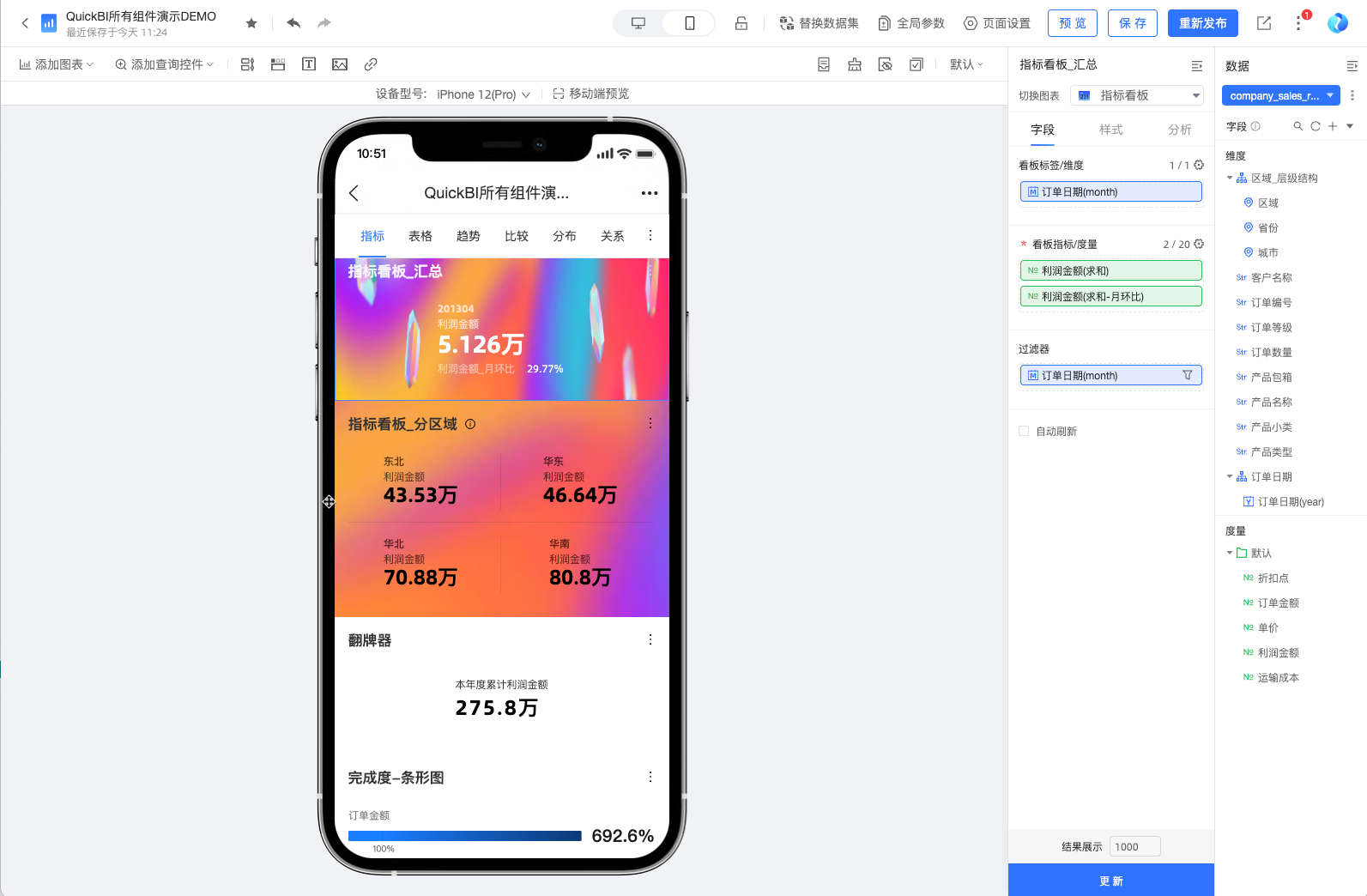This screenshot has width=1367, height=896.
Task: Select the 指标 tab in the phone preview
Action: (x=372, y=236)
